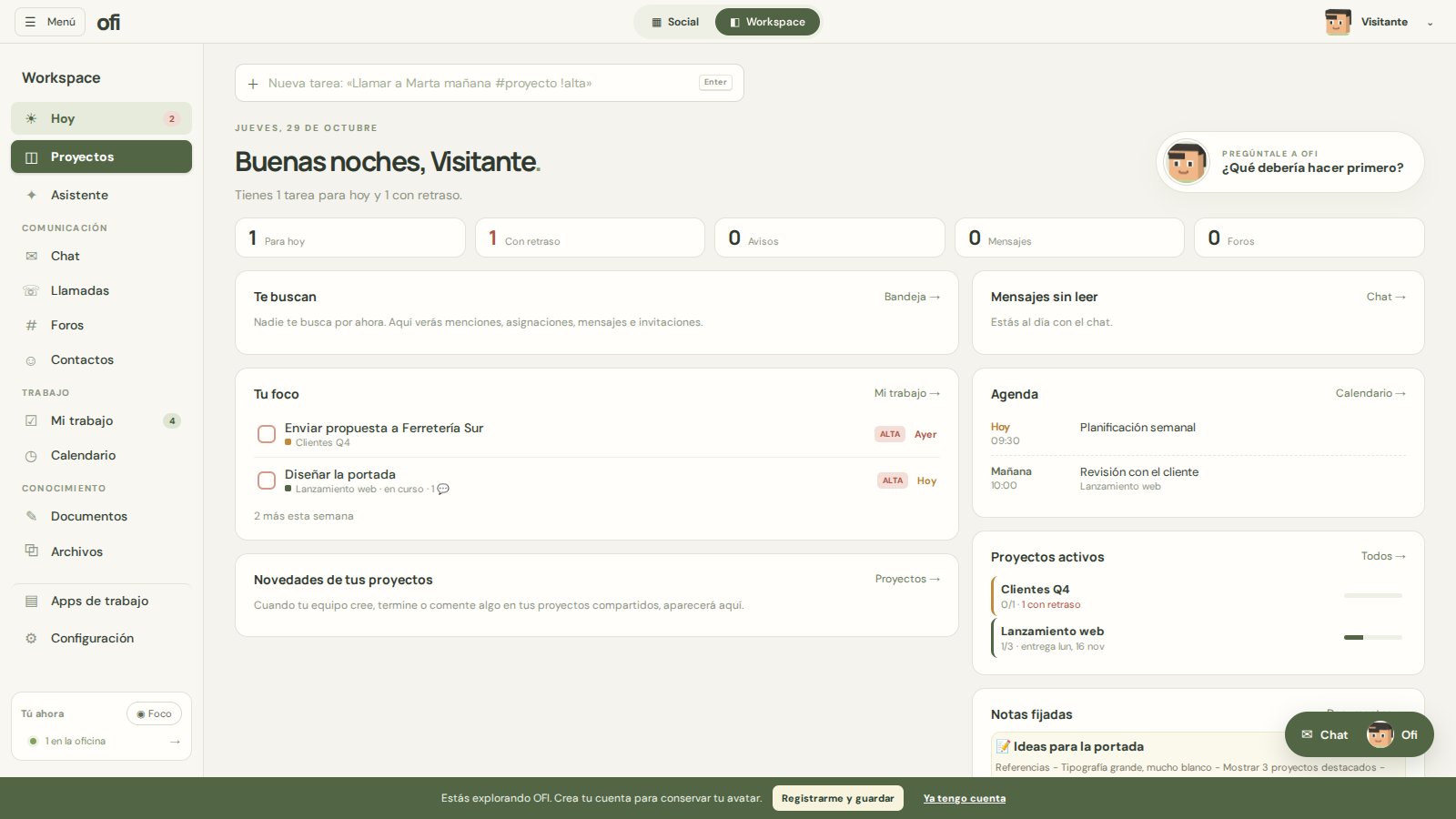Image resolution: width=1456 pixels, height=819 pixels.
Task: Click '2 más esta semana'
Action: tap(304, 516)
